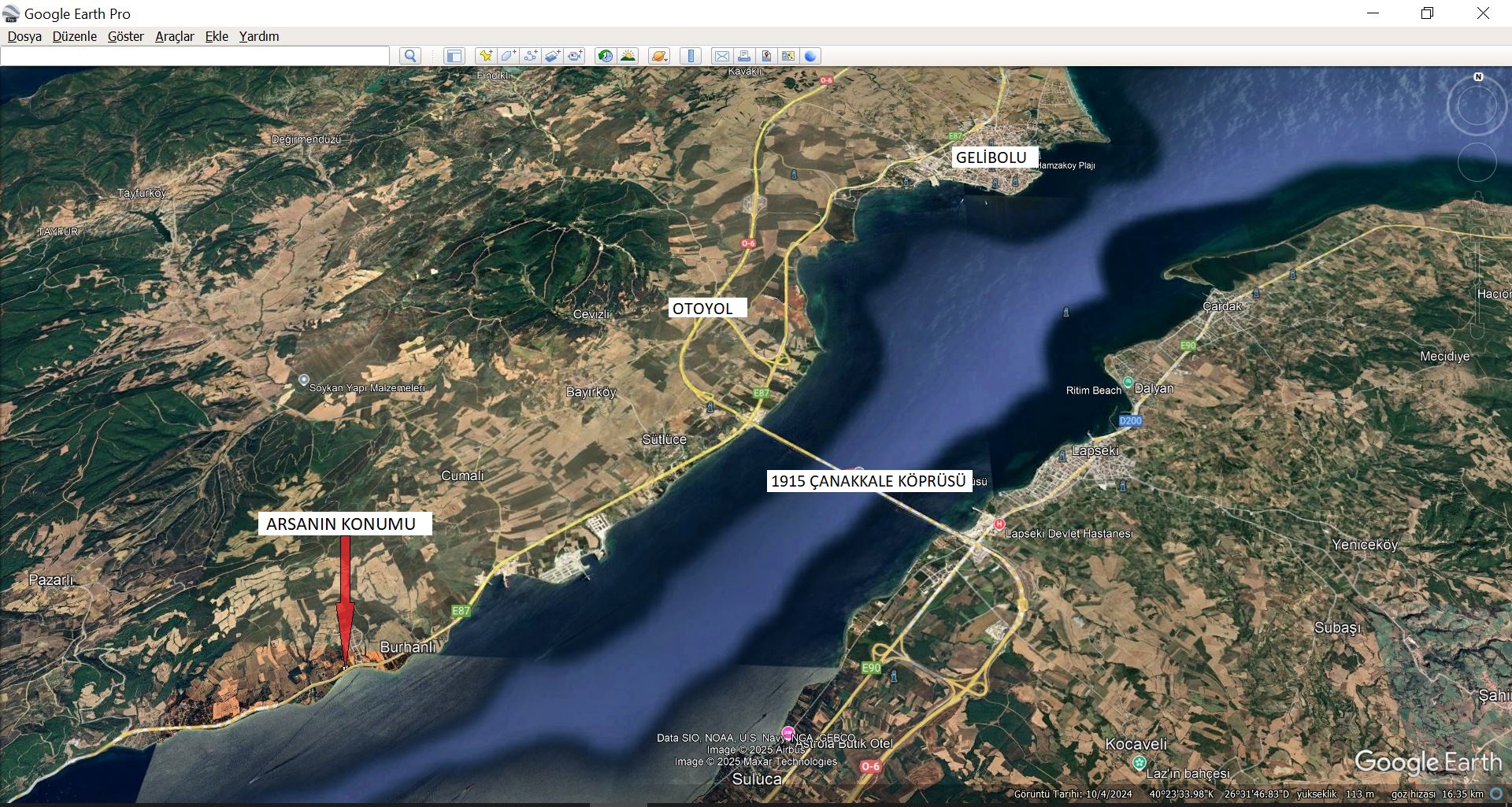Image resolution: width=1512 pixels, height=807 pixels.
Task: Click the search text input field
Action: point(195,56)
